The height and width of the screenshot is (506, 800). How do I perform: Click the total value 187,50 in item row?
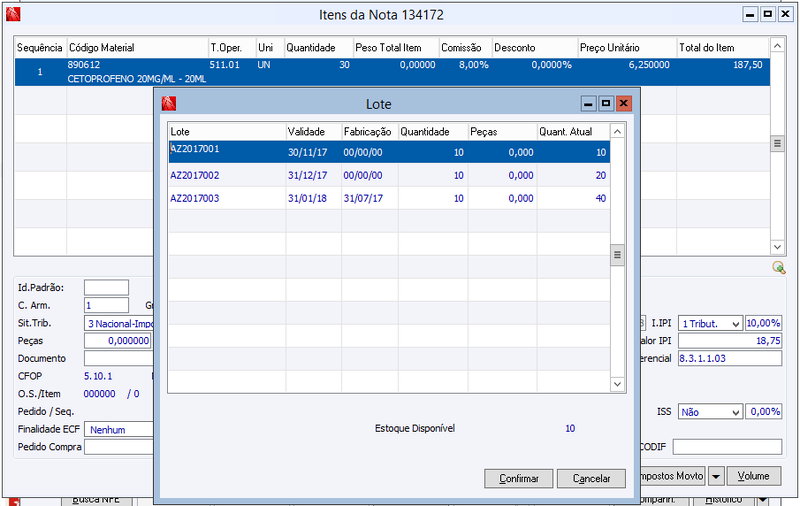pyautogui.click(x=747, y=65)
